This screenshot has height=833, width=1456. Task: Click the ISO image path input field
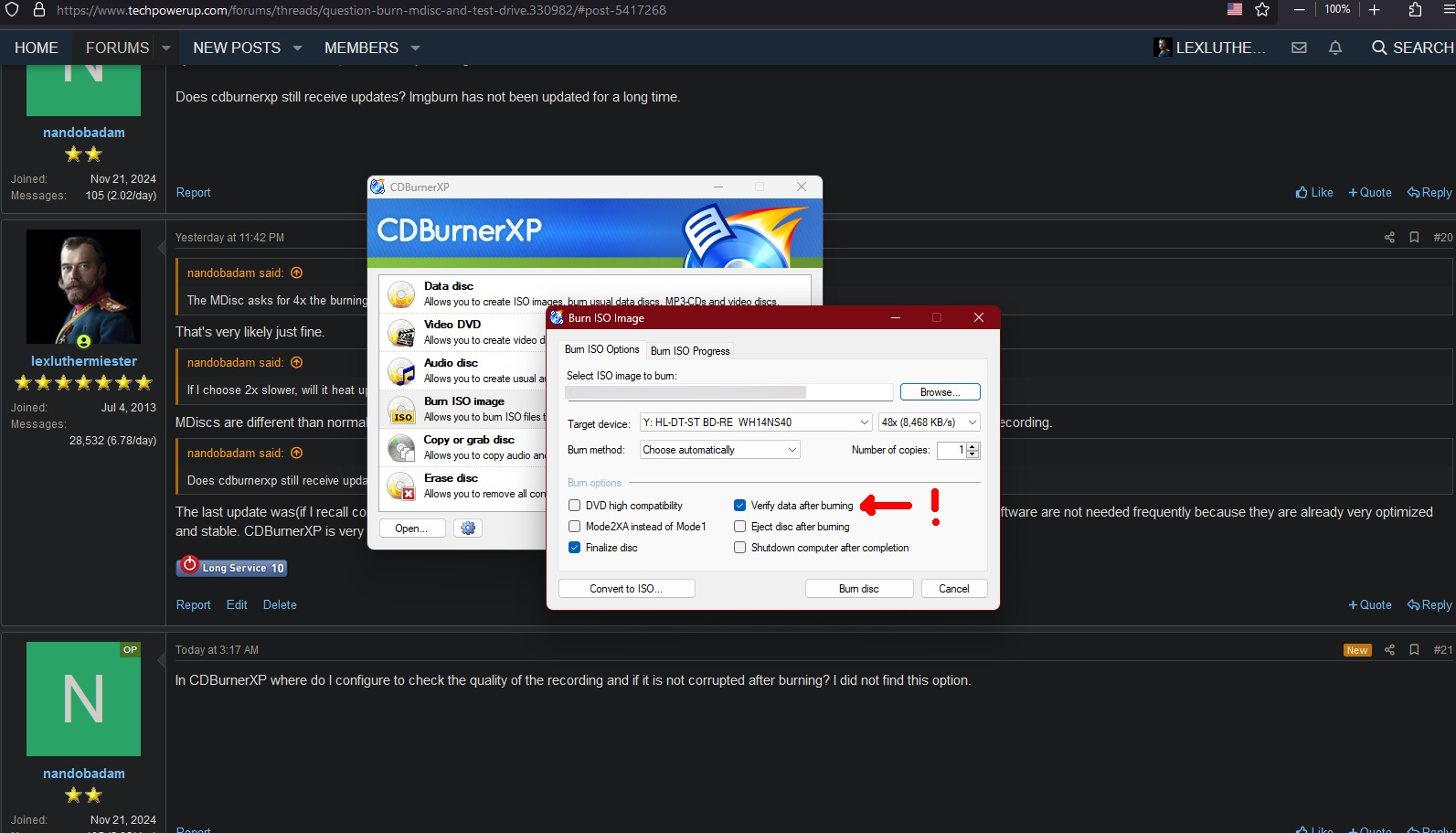point(728,392)
